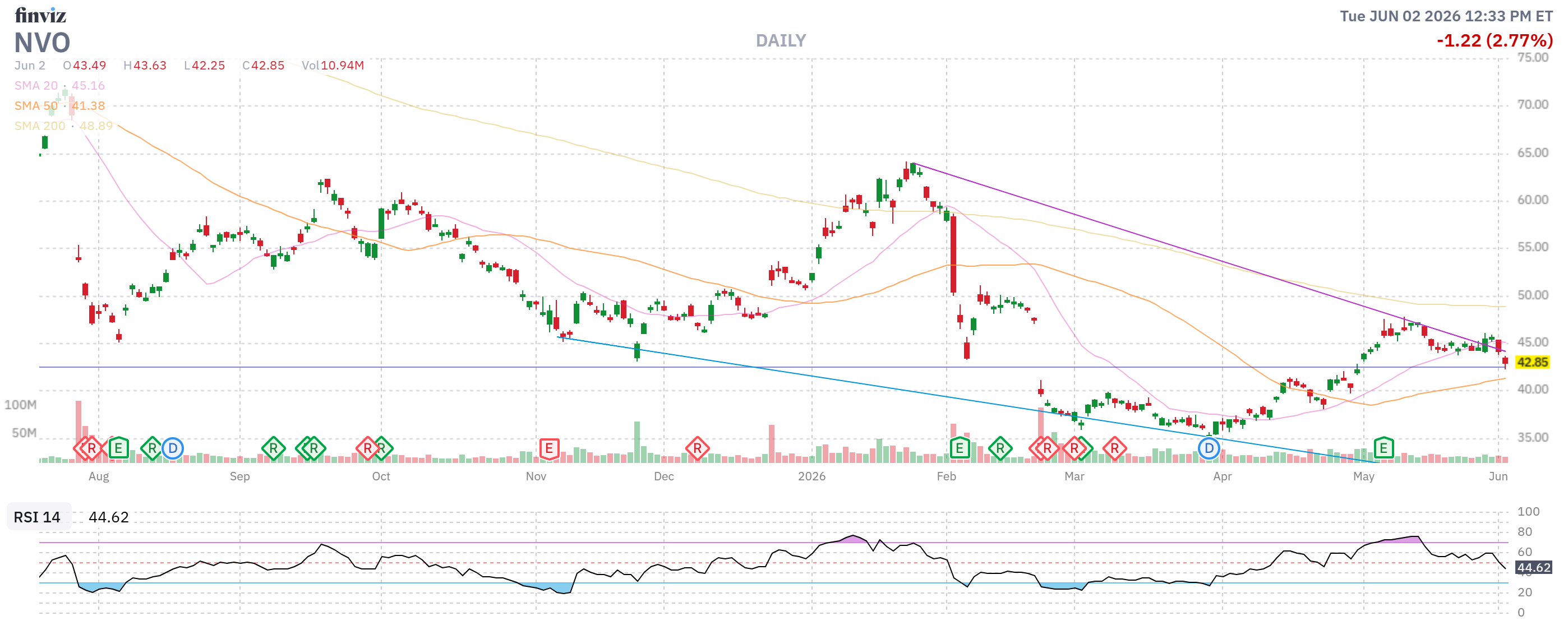Click the Vol 10.94M reading
The height and width of the screenshot is (630, 1568).
tap(333, 66)
